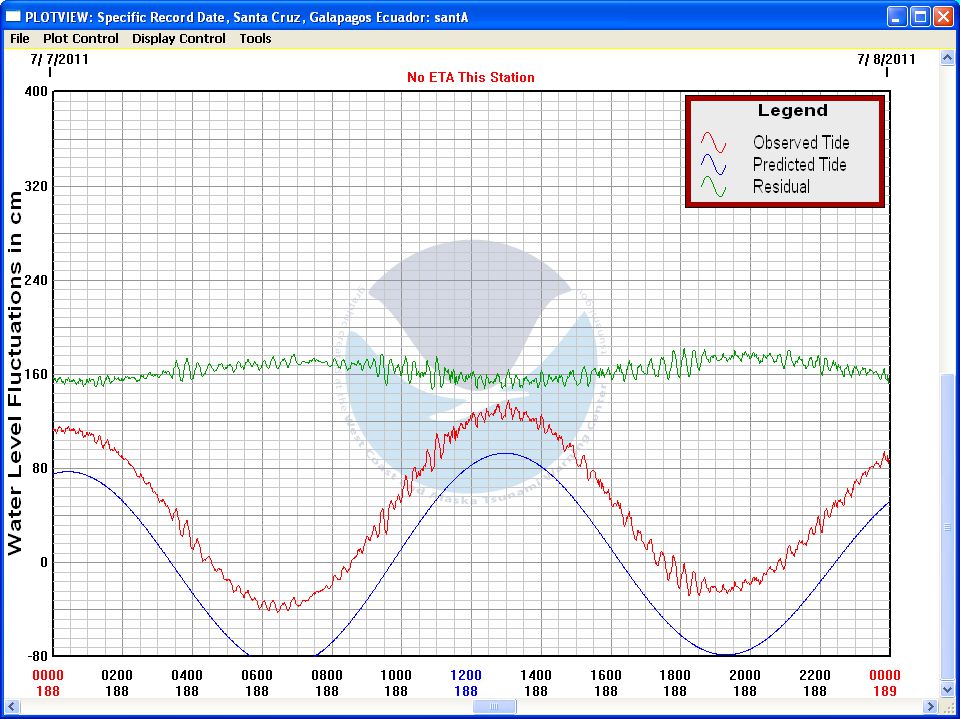This screenshot has width=960, height=719.
Task: Click the 7/ 8/2011 end date marker
Action: pos(886,59)
